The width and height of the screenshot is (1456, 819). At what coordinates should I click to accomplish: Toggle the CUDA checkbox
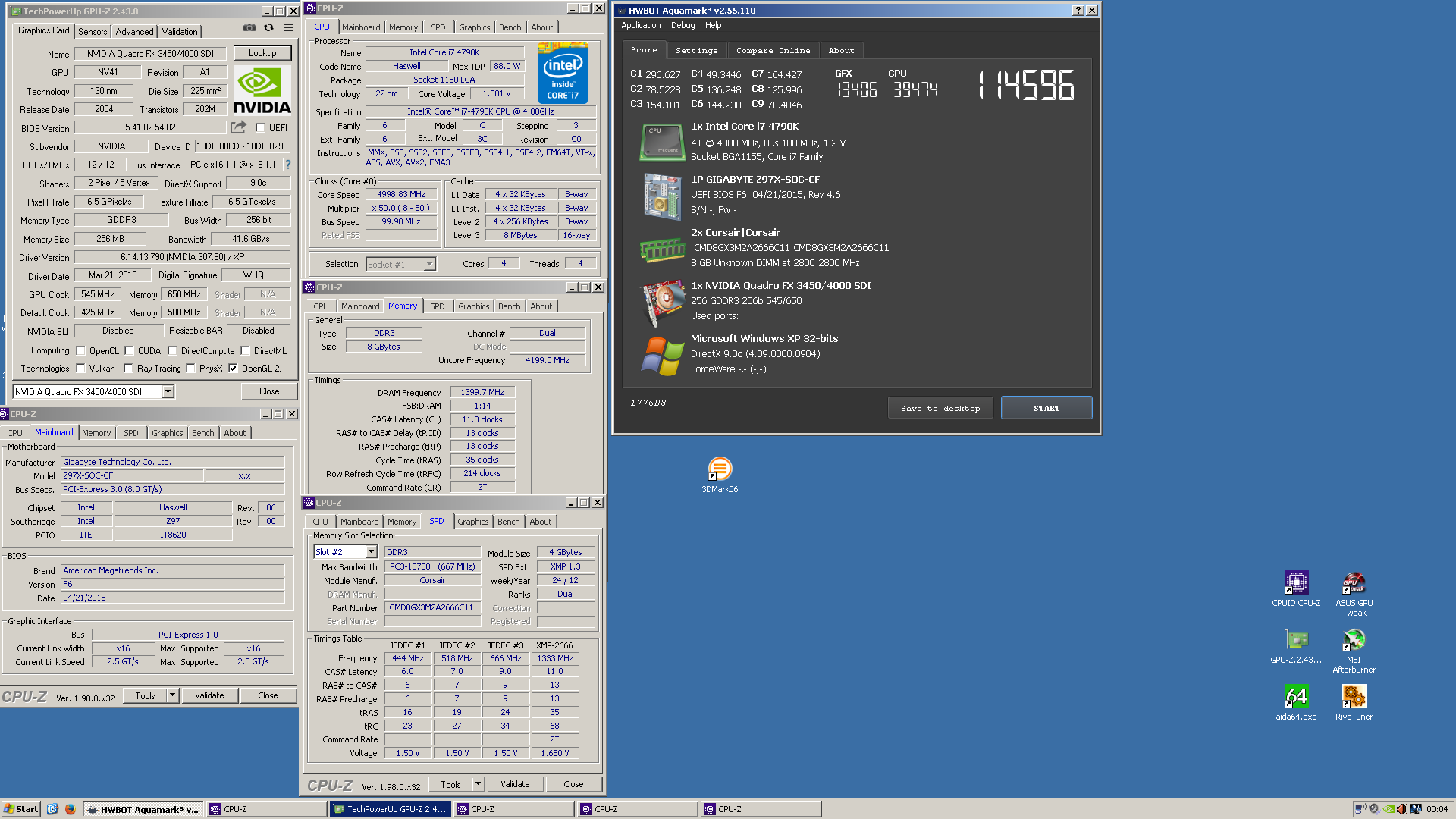coord(129,350)
